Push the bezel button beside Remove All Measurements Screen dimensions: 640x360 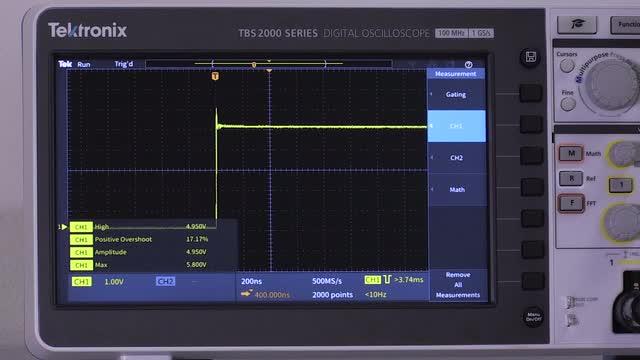click(533, 281)
